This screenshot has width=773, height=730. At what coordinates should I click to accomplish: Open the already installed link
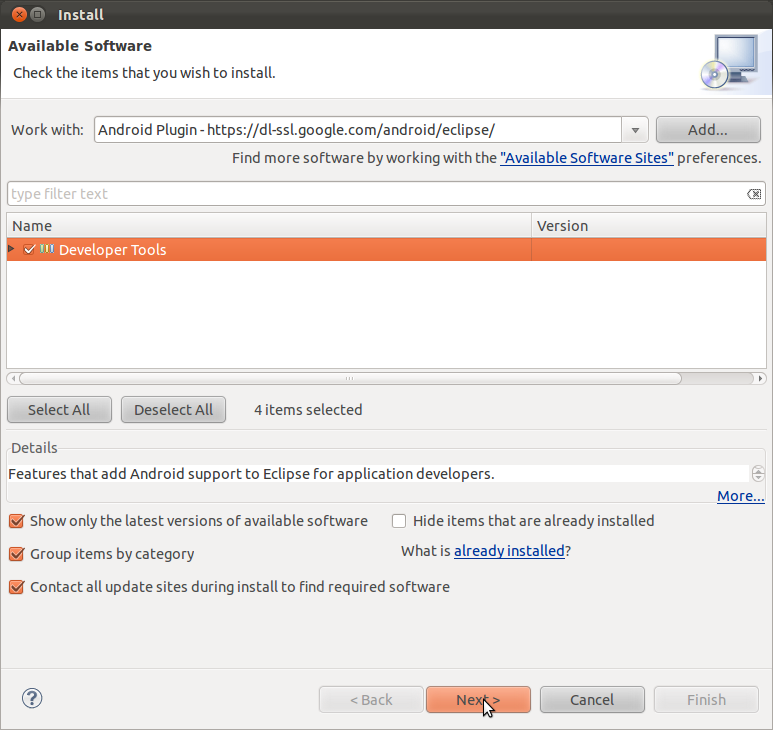tap(509, 551)
